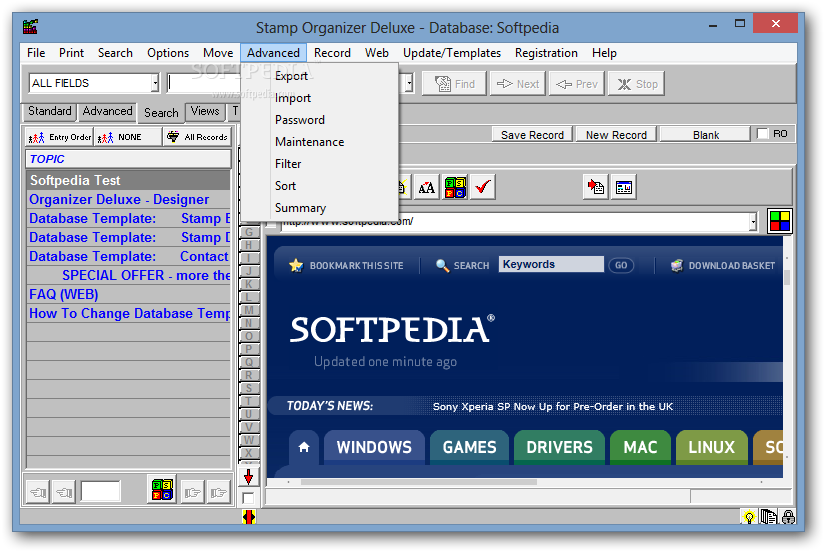Image resolution: width=825 pixels, height=552 pixels.
Task: Go to first record with leftmost hand button
Action: [x=38, y=493]
